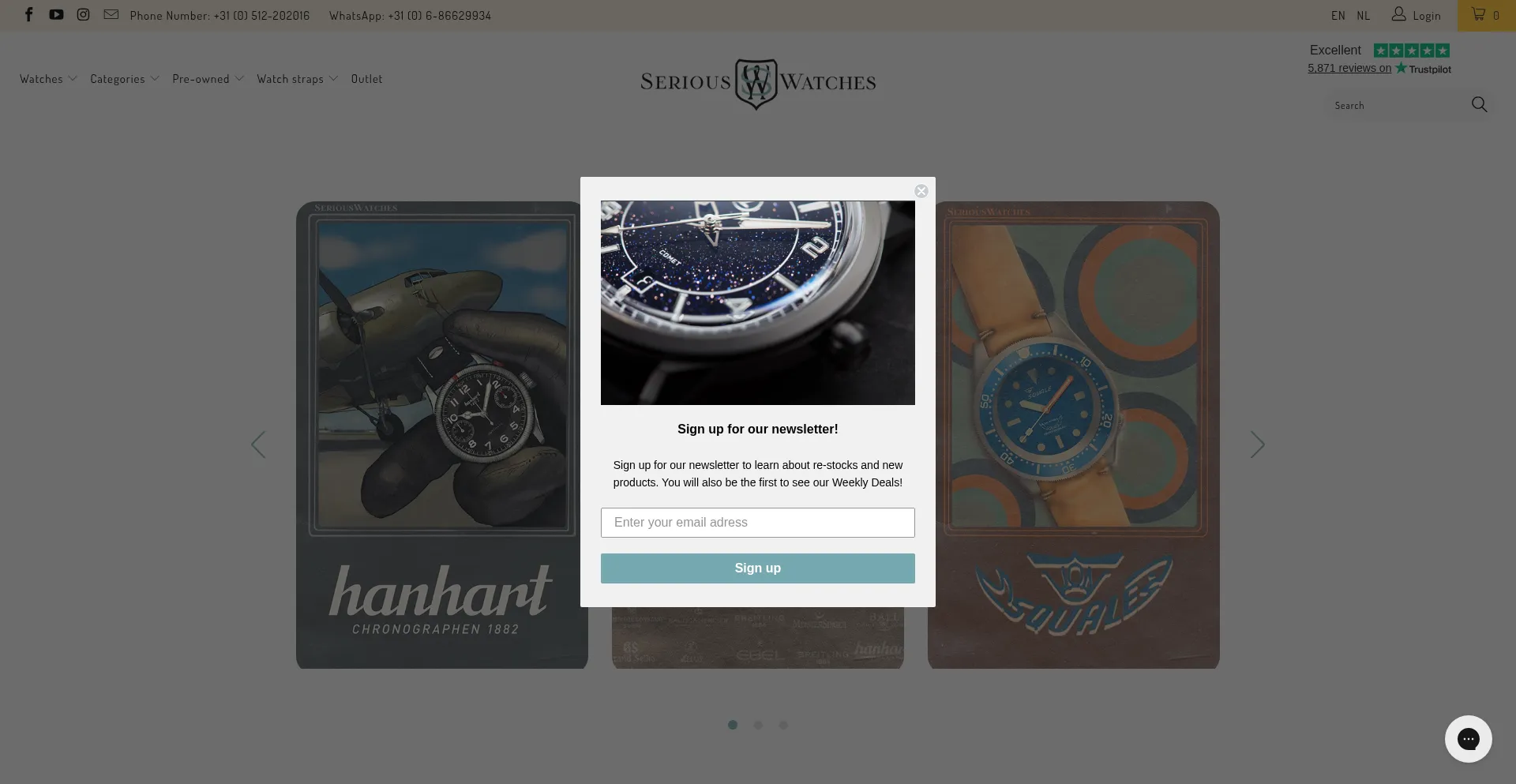Expand the Categories dropdown menu
Viewport: 1516px width, 784px height.
click(x=125, y=79)
